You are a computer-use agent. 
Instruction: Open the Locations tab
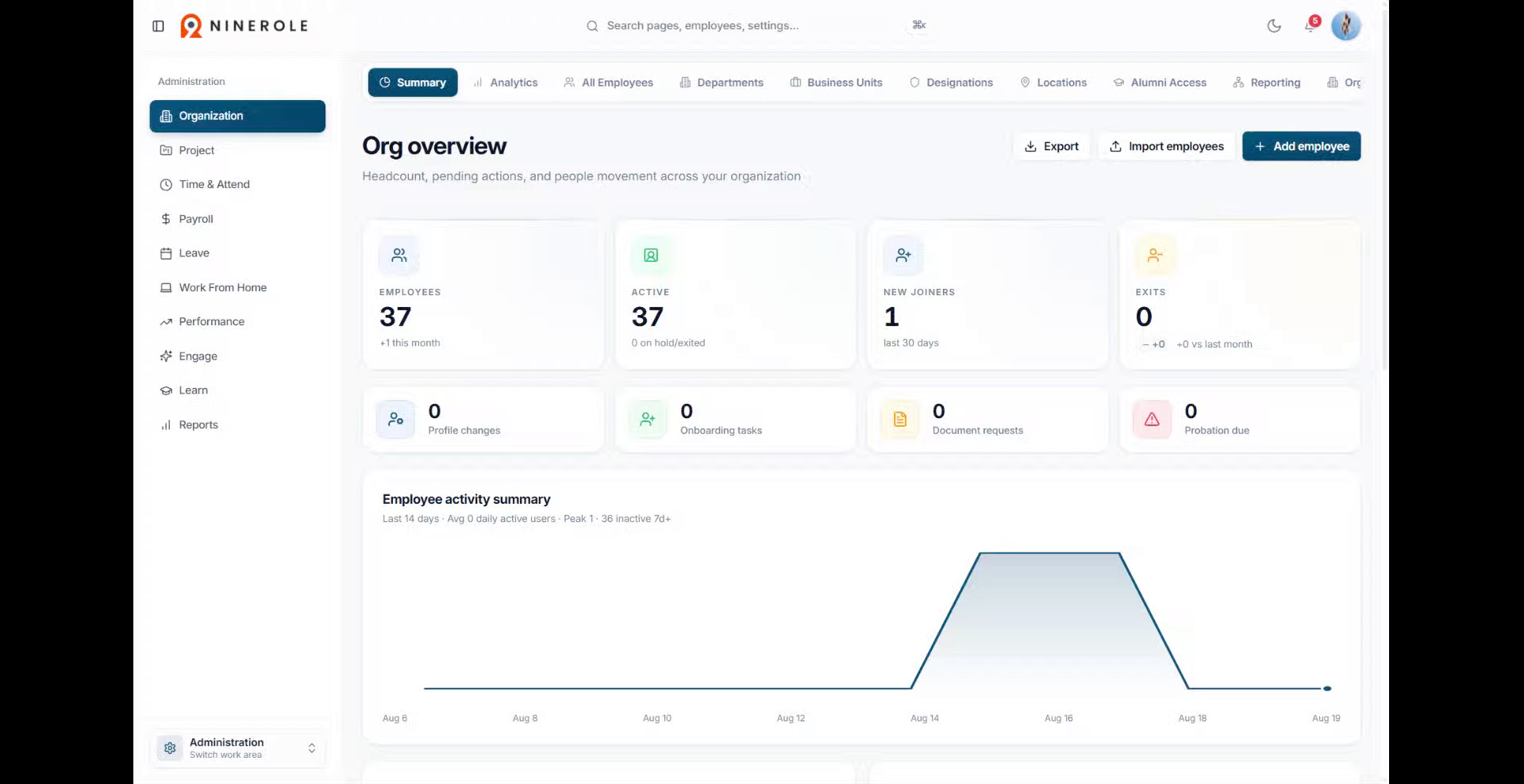[x=1053, y=83]
